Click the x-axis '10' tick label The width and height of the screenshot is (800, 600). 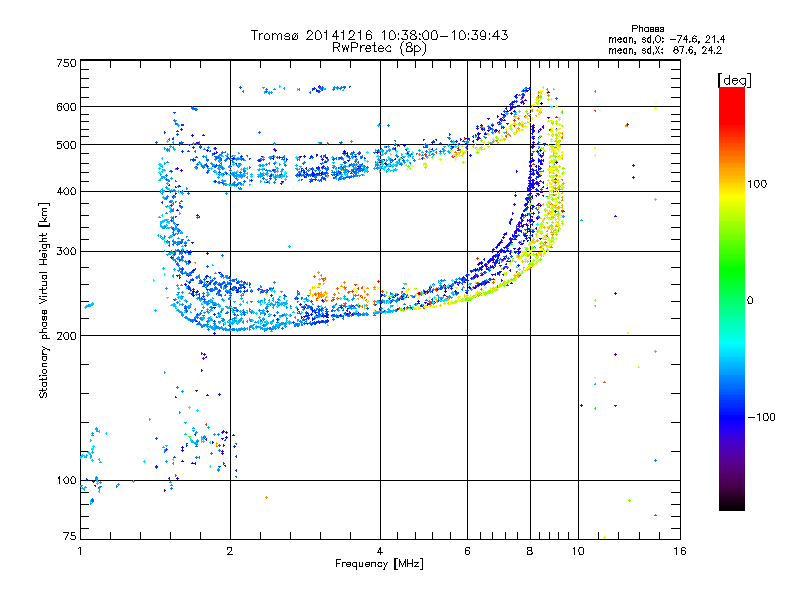pyautogui.click(x=578, y=551)
